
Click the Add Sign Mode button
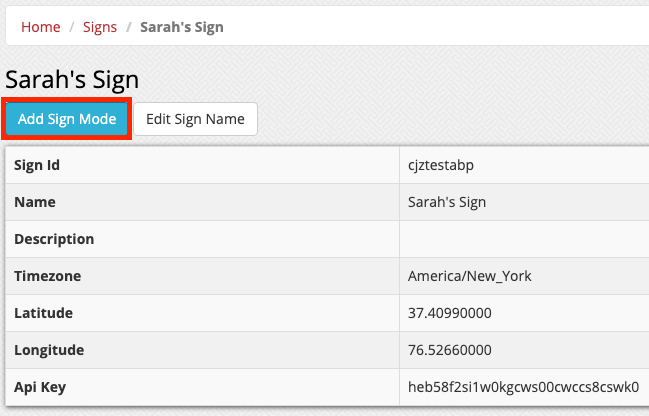[x=67, y=119]
